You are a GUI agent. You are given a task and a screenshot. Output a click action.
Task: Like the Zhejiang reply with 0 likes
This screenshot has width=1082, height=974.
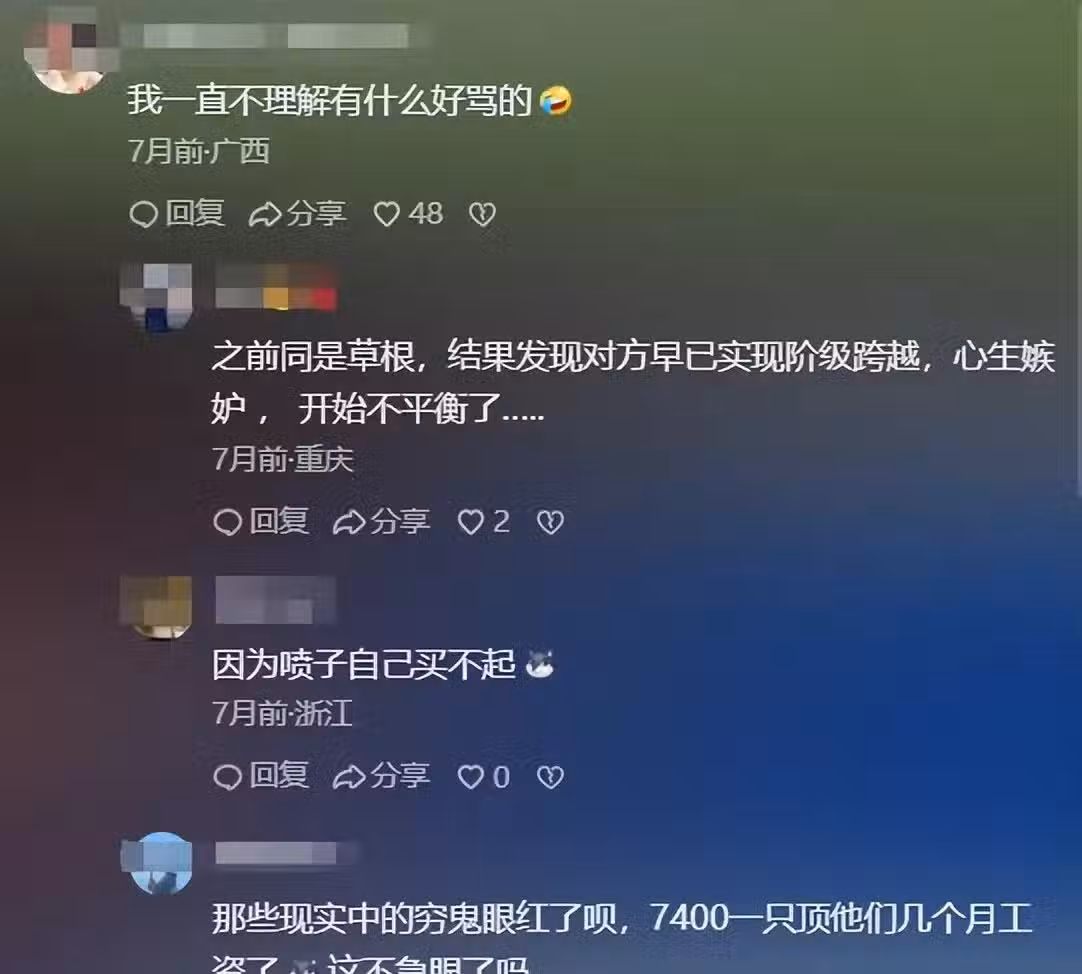tap(471, 777)
